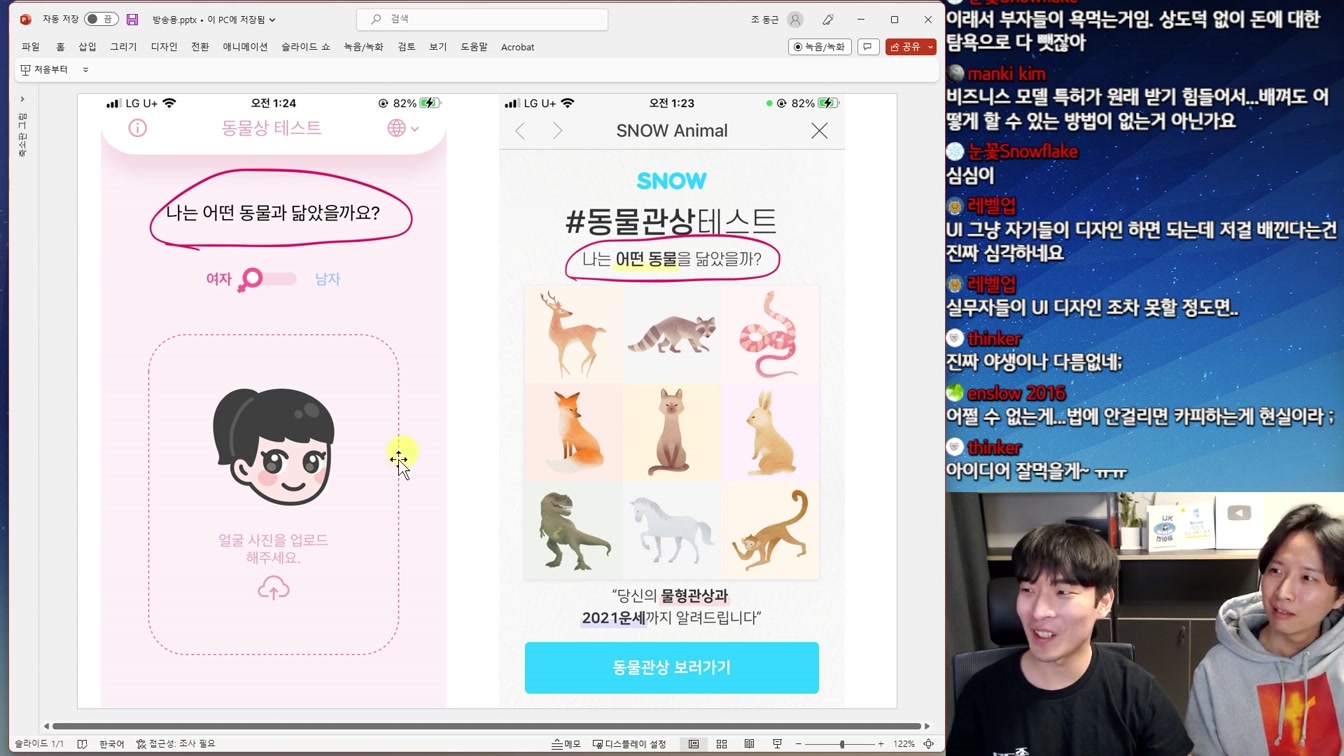The image size is (1344, 756).
Task: Click the monkey illustration
Action: [x=770, y=530]
